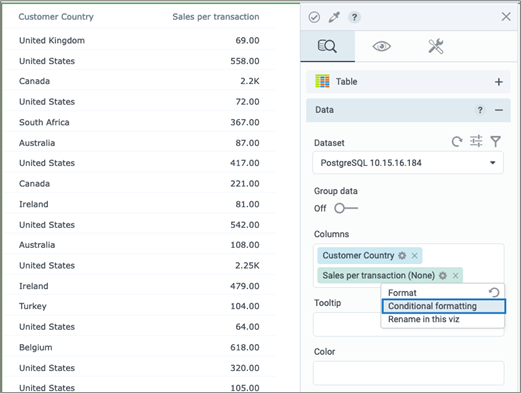Open the wrench tools settings tab
The width and height of the screenshot is (521, 394).
436,46
